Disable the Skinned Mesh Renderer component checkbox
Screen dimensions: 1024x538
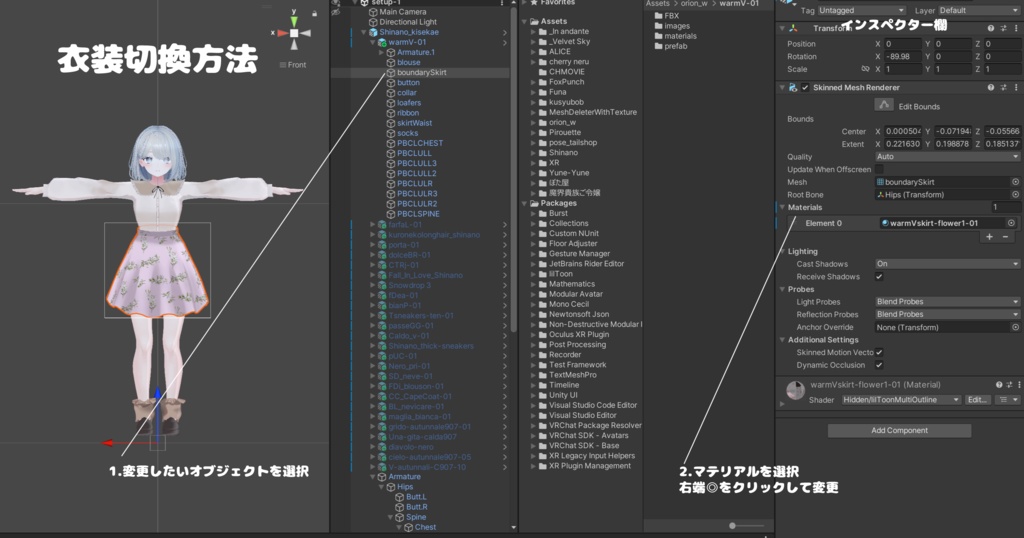(x=805, y=87)
